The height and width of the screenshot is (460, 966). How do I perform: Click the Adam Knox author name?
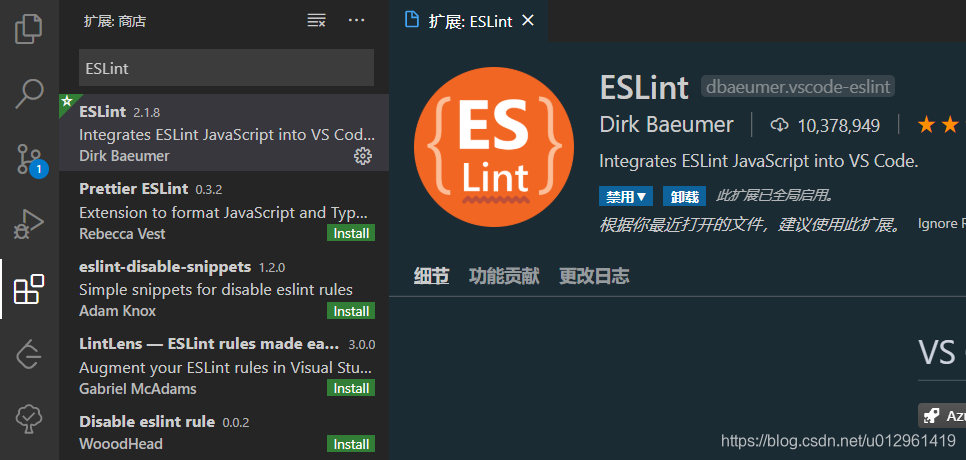(118, 311)
